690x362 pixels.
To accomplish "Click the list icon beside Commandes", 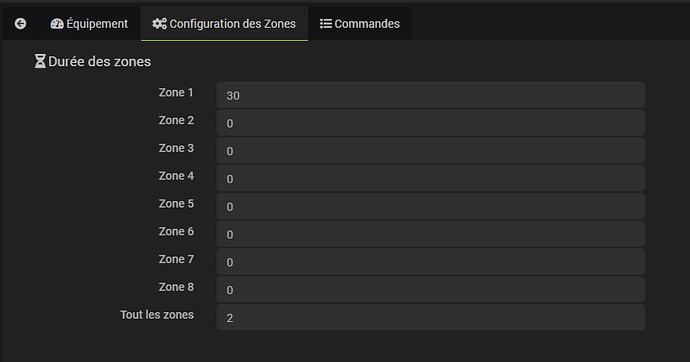I will (x=326, y=24).
